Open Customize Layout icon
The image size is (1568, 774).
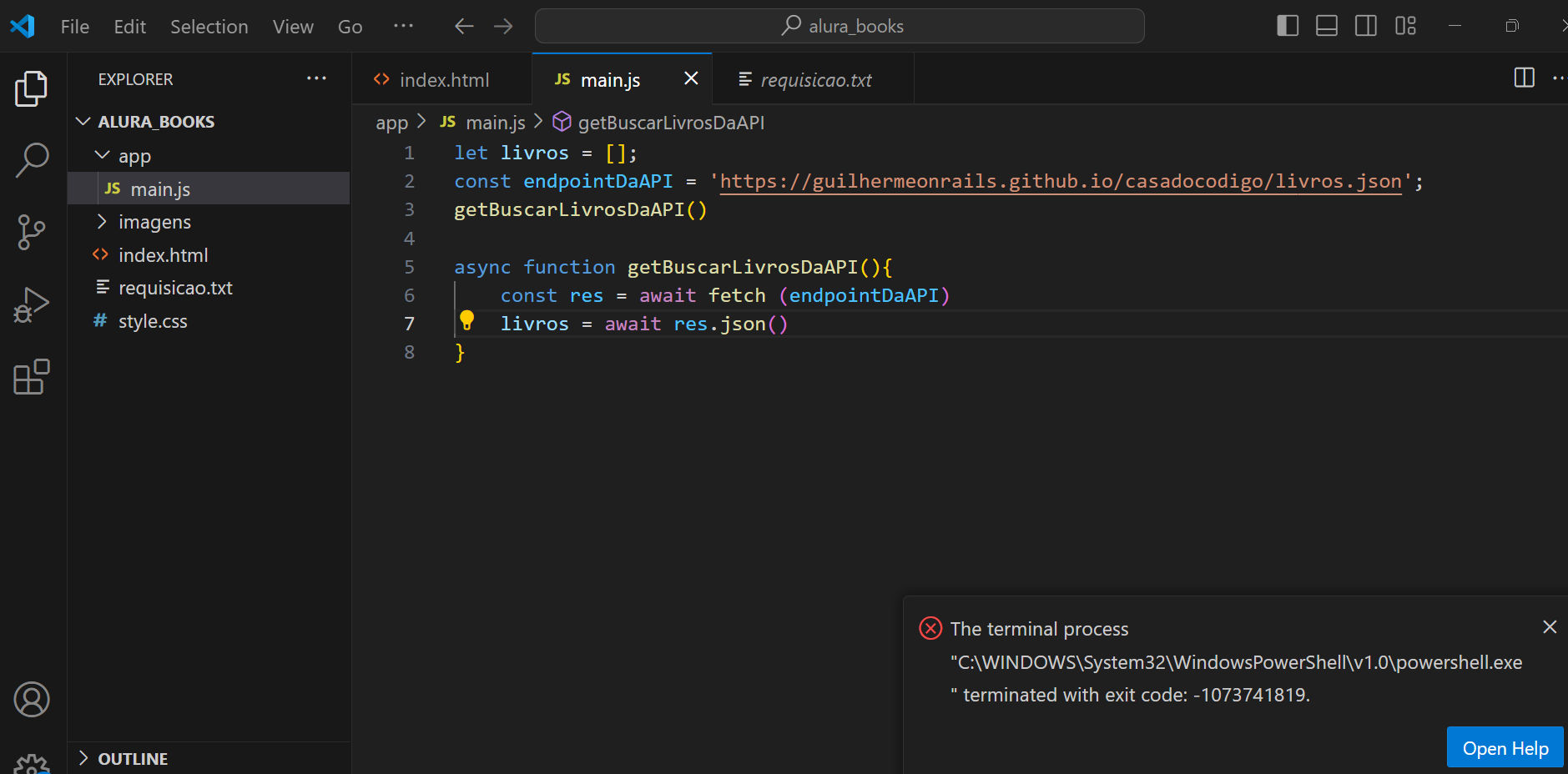[1405, 26]
